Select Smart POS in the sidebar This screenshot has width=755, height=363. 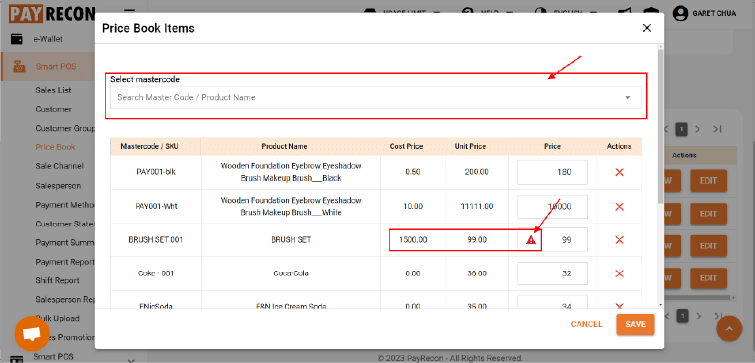point(55,67)
